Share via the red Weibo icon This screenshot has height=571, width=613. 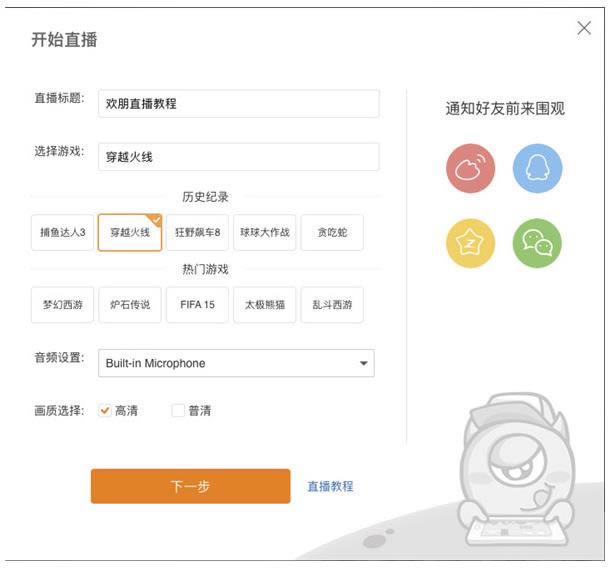pyautogui.click(x=470, y=168)
